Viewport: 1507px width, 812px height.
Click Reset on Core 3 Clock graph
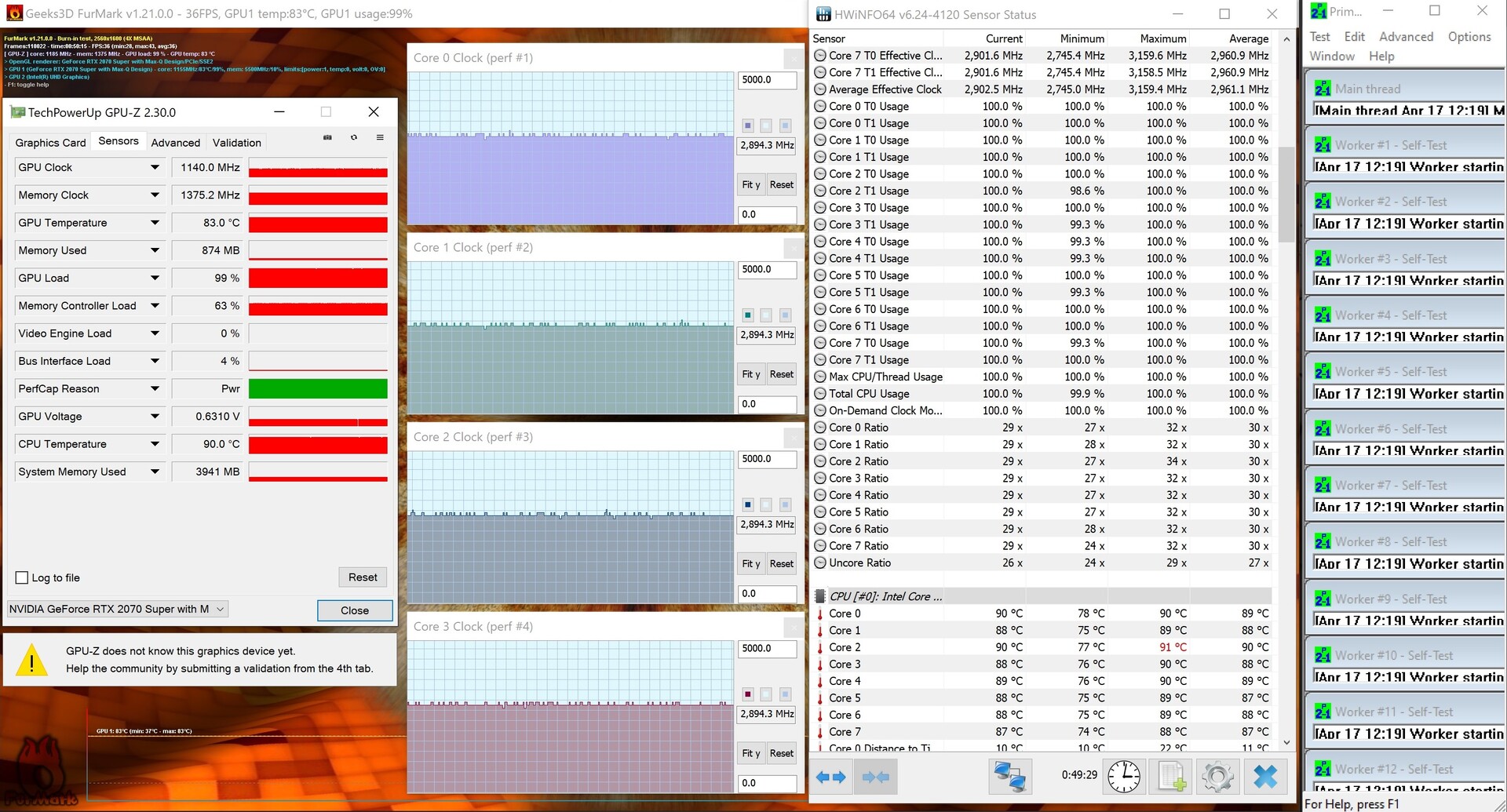(782, 754)
